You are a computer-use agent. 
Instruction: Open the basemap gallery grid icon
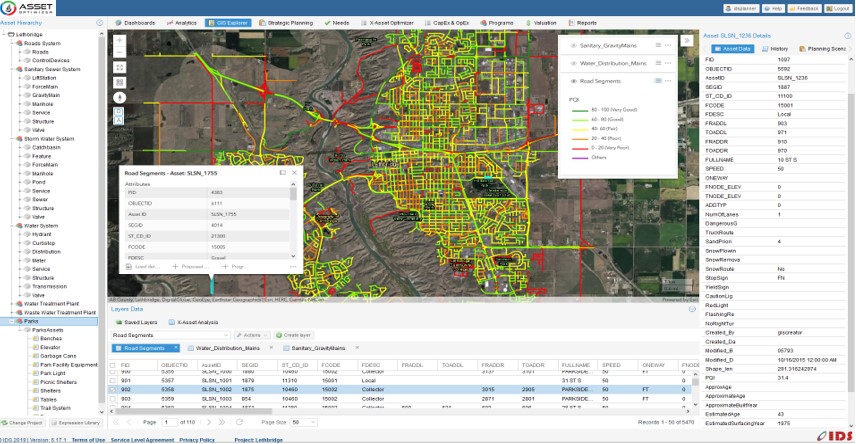(120, 82)
